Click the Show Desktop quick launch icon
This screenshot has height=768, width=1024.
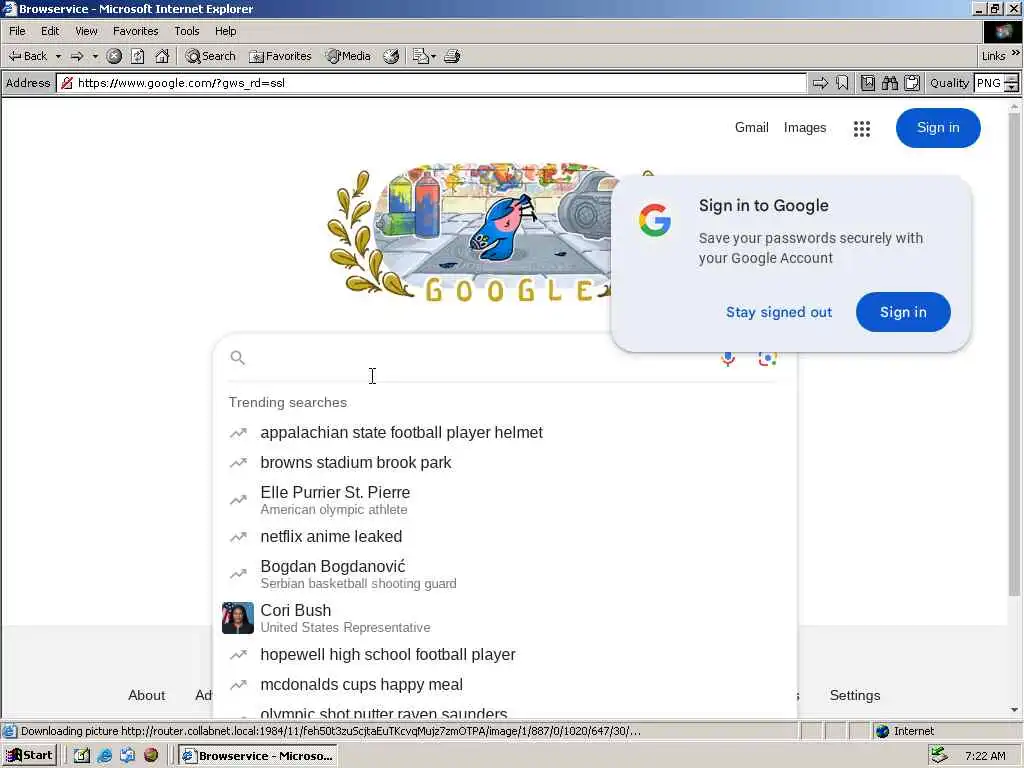(x=81, y=756)
